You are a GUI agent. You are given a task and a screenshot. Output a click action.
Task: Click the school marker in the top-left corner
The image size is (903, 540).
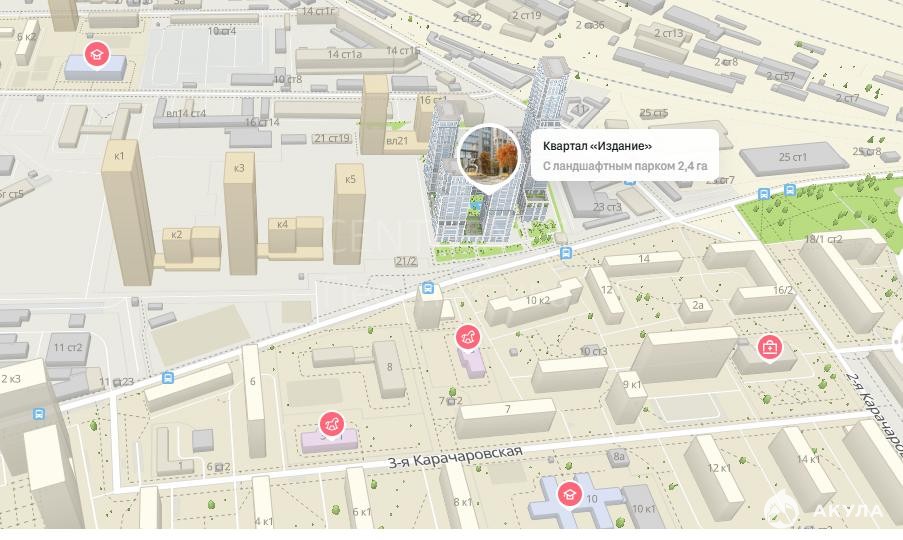[x=96, y=53]
